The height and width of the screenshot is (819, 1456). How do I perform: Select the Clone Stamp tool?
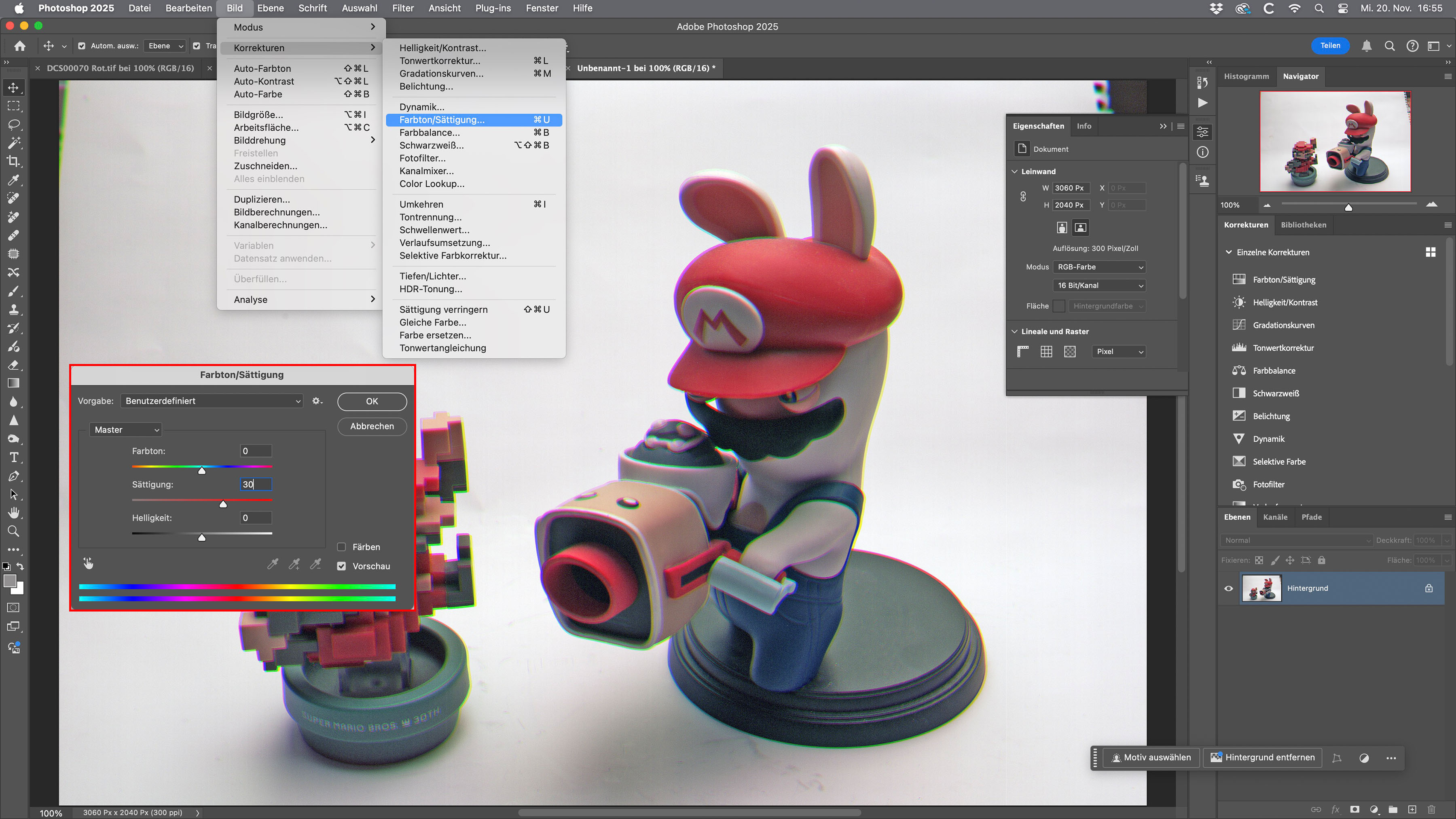[x=14, y=309]
